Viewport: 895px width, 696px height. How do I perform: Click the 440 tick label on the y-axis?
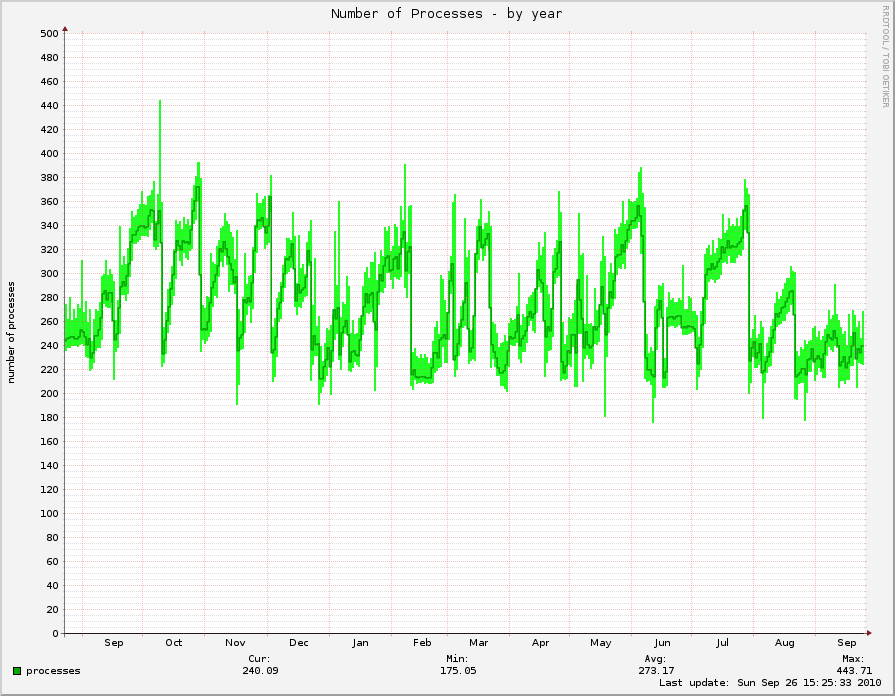pyautogui.click(x=49, y=106)
